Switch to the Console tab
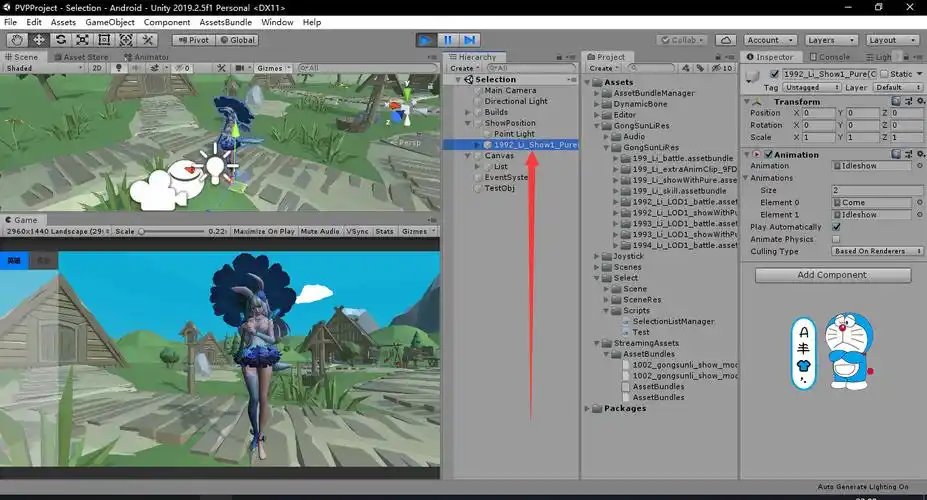Image resolution: width=927 pixels, height=500 pixels. point(829,57)
